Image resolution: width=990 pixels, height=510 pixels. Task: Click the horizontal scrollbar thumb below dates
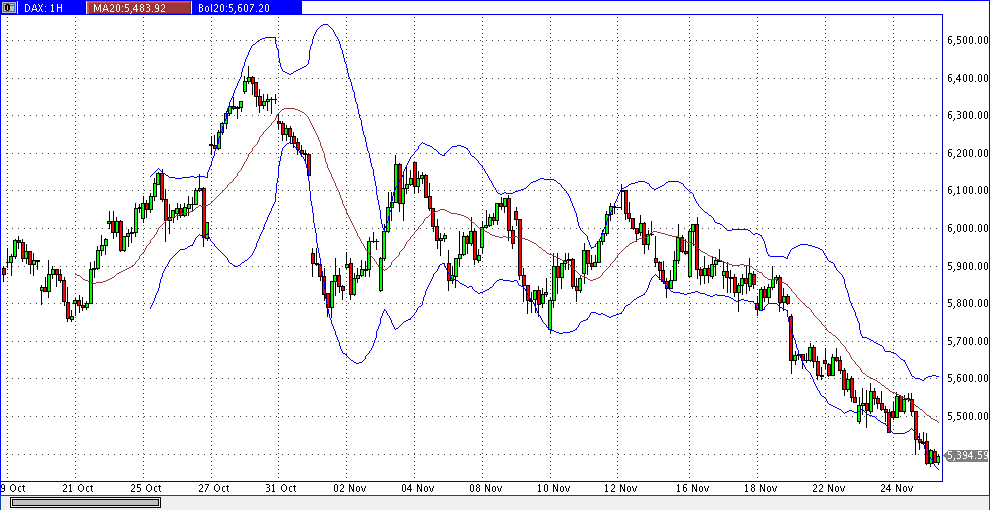point(86,502)
